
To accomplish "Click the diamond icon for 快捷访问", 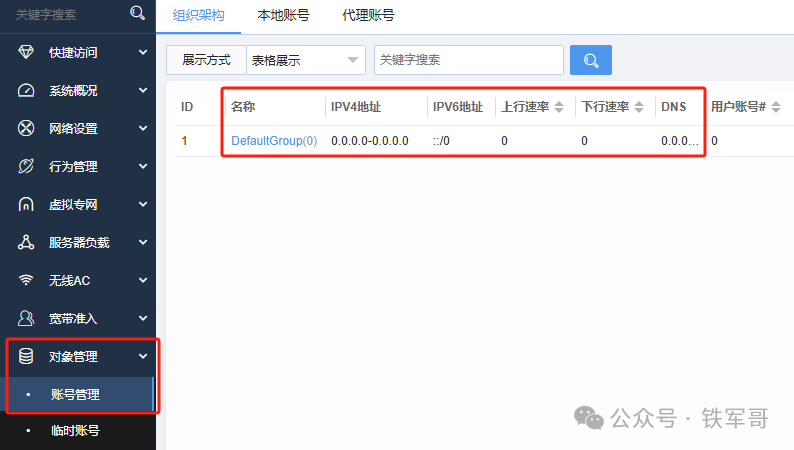I will pyautogui.click(x=26, y=52).
